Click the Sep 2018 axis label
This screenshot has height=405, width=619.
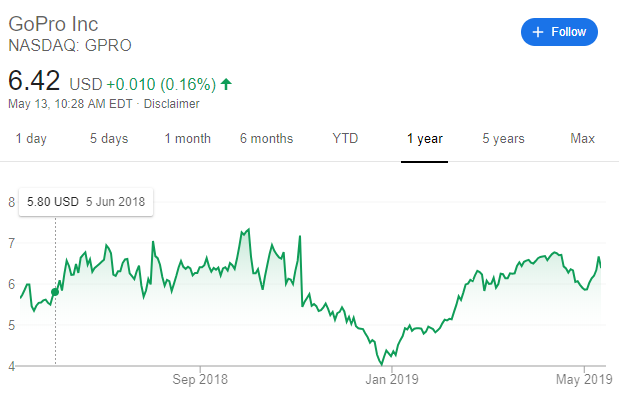coord(200,379)
